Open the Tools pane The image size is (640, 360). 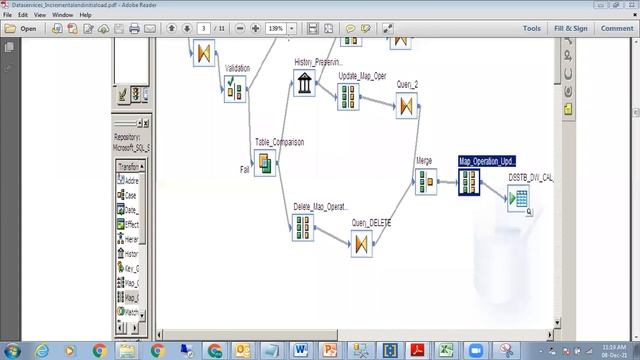(532, 29)
